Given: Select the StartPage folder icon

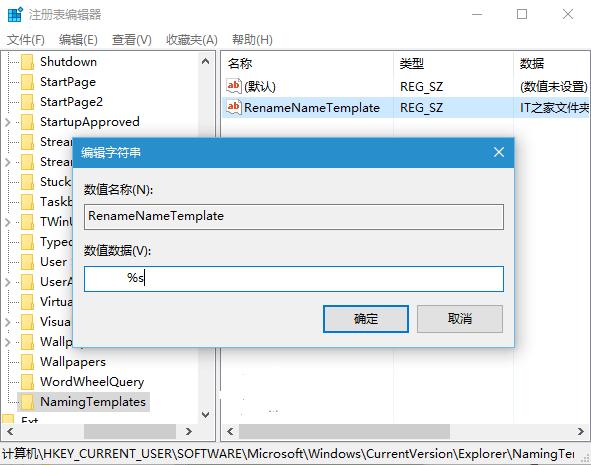Looking at the screenshot, I should [x=28, y=82].
